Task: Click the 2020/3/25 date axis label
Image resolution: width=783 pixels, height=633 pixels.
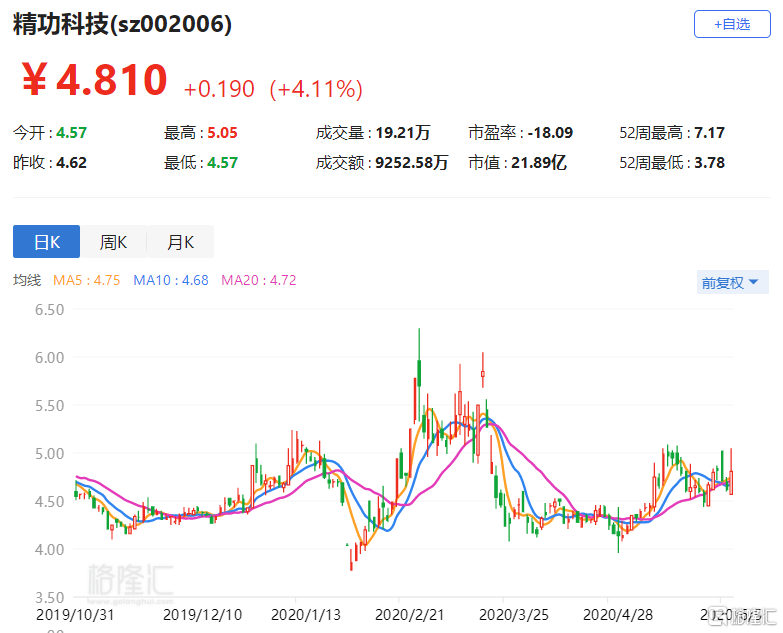Action: (x=514, y=615)
